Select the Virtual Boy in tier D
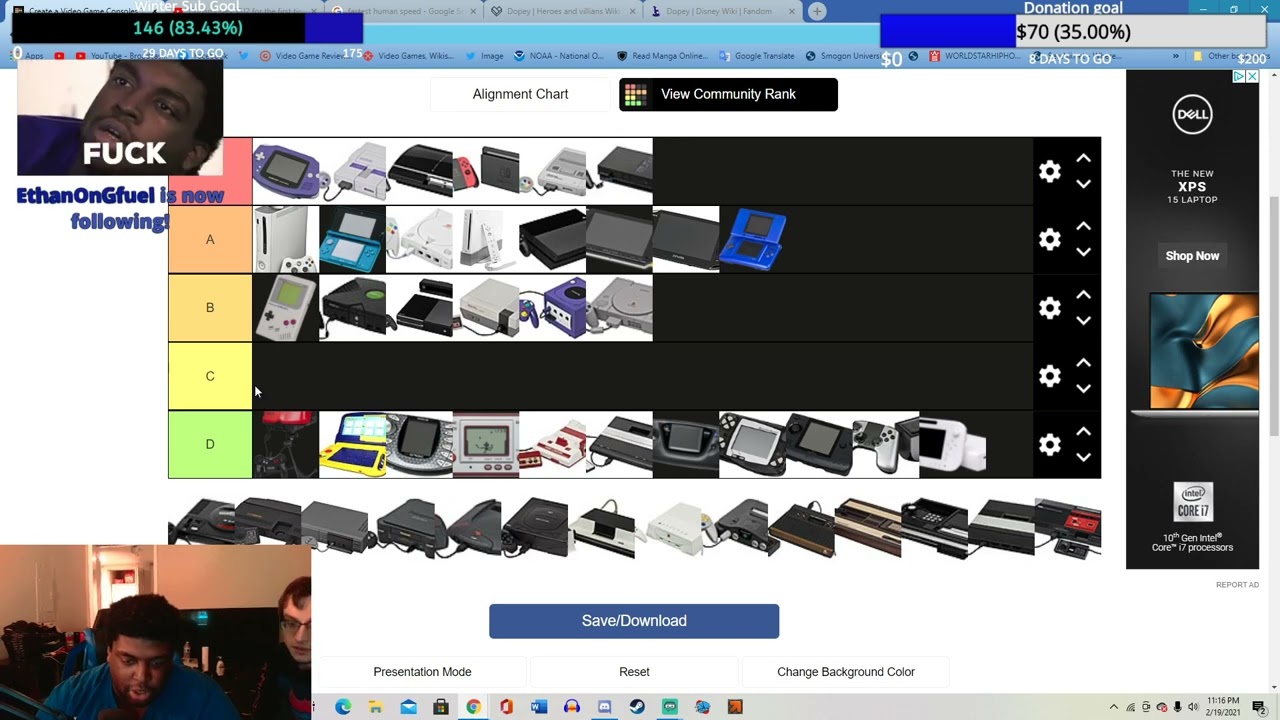Viewport: 1280px width, 720px height. pos(286,444)
